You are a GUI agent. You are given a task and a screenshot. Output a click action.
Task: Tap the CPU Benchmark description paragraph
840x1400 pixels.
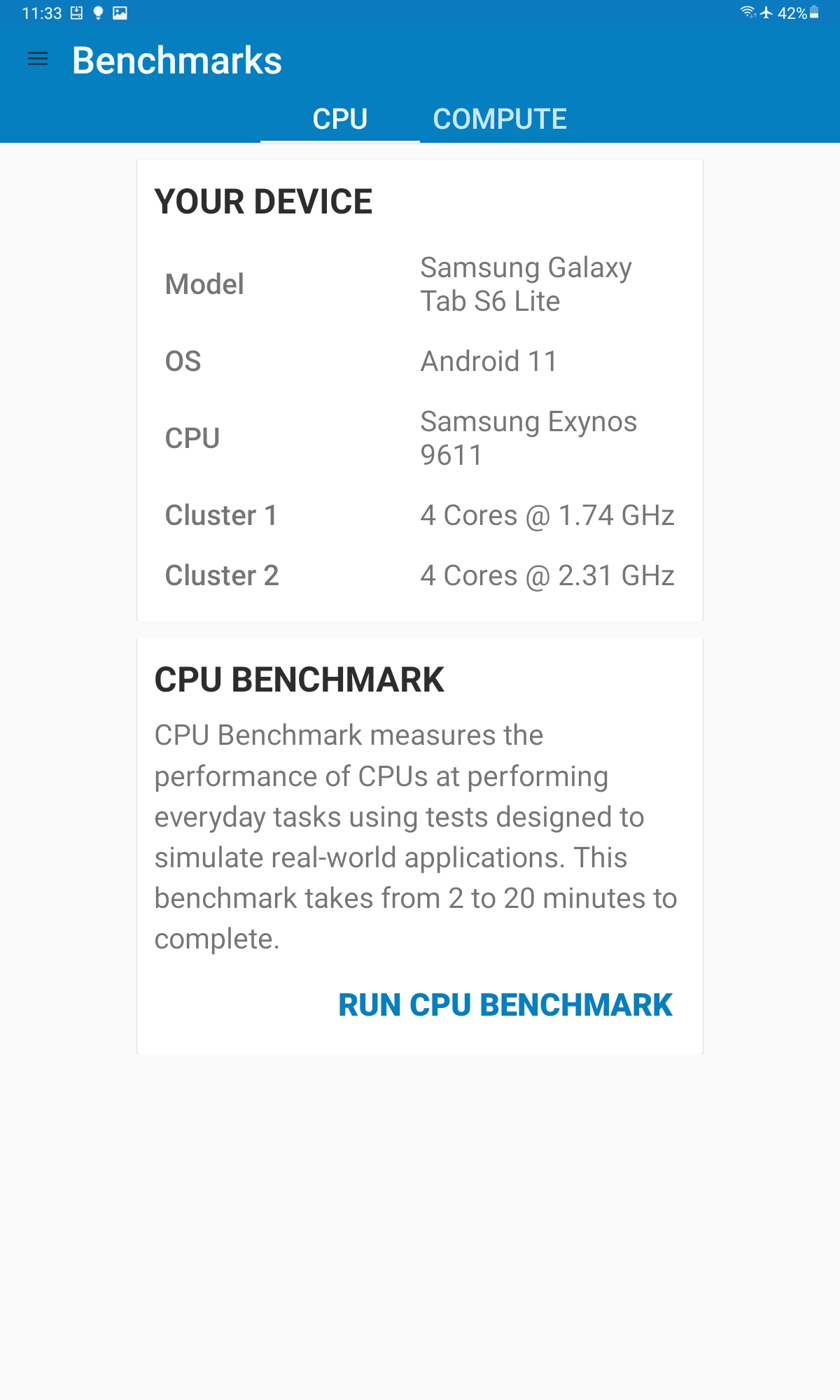pyautogui.click(x=416, y=837)
